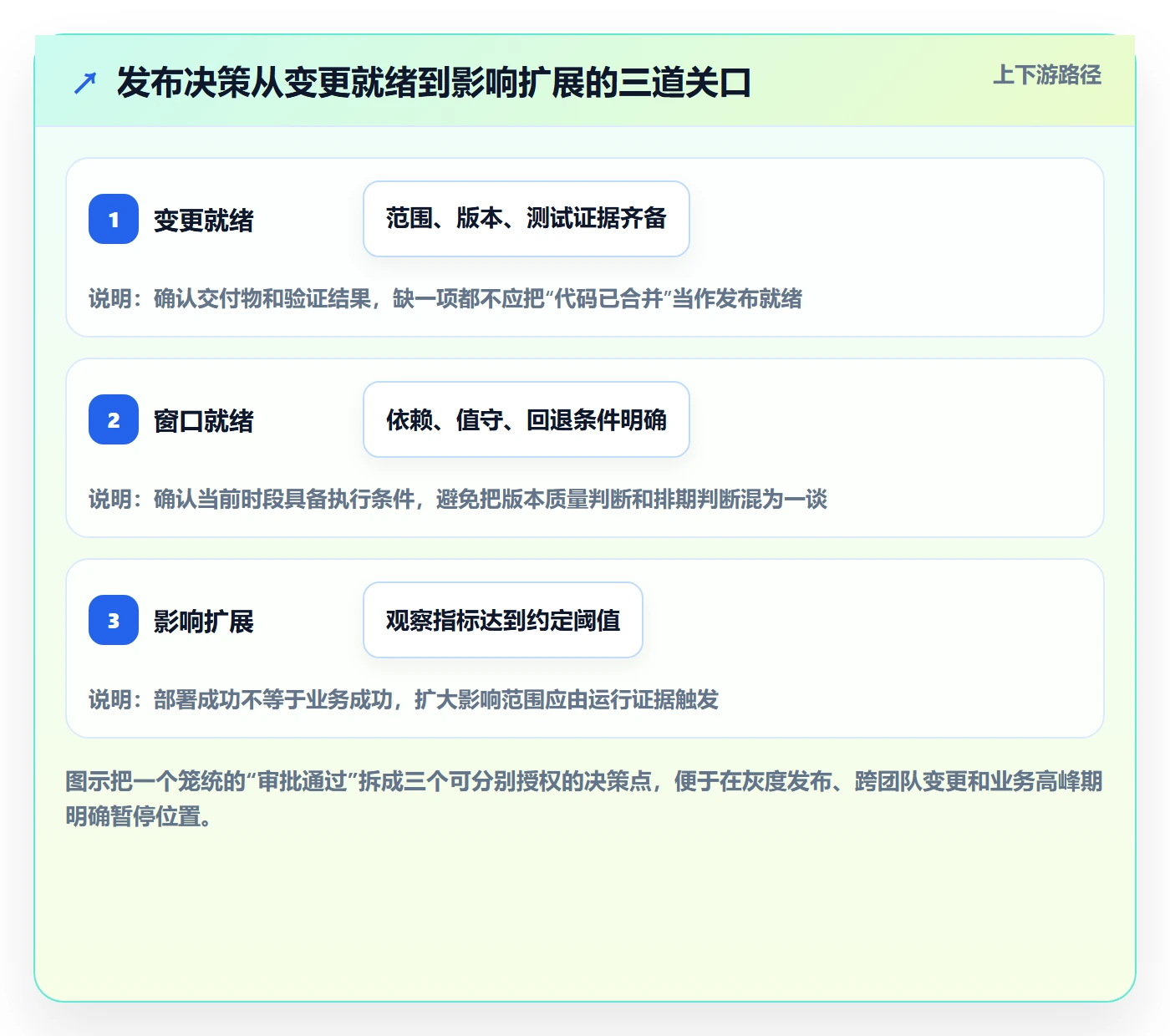The height and width of the screenshot is (1036, 1170).
Task: Click the note starting 说明：确认交付物和验证结果
Action: coord(445,298)
